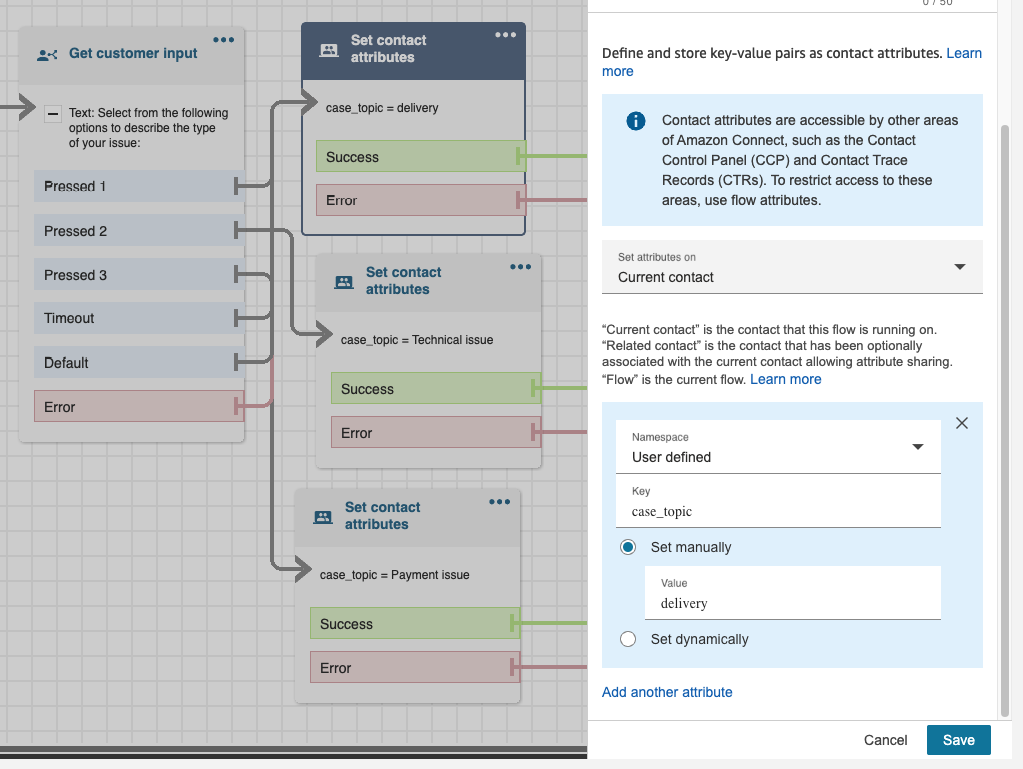Open options menu of the Technical issue block

pyautogui.click(x=520, y=267)
